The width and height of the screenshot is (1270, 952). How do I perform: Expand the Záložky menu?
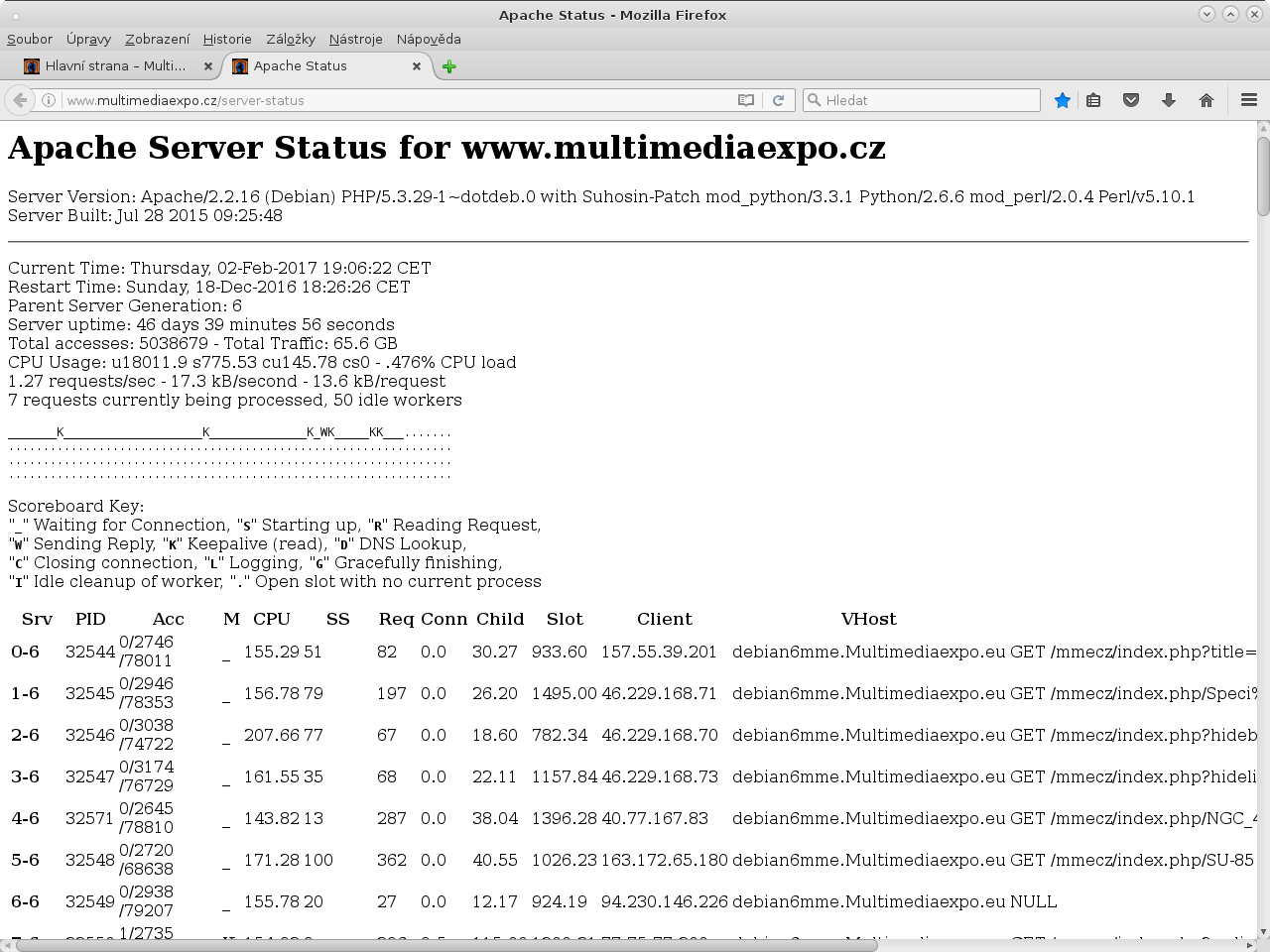(291, 39)
